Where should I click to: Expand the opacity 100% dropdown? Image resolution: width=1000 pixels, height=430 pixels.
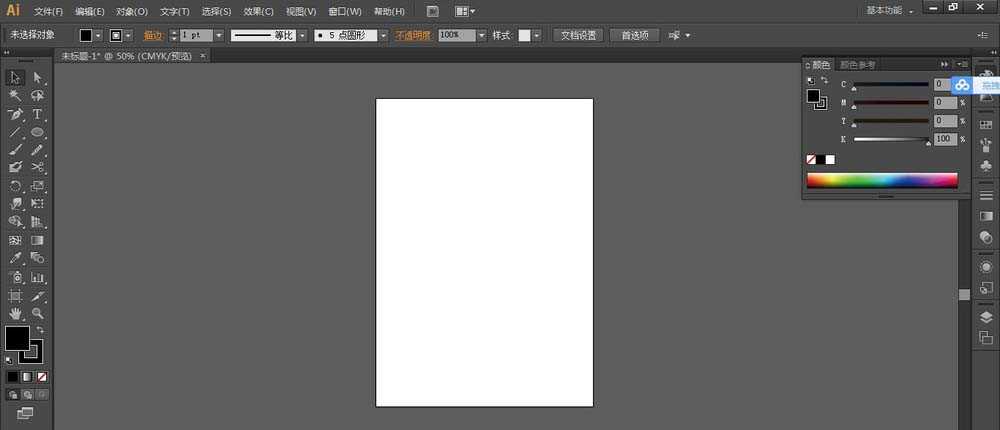[x=482, y=35]
